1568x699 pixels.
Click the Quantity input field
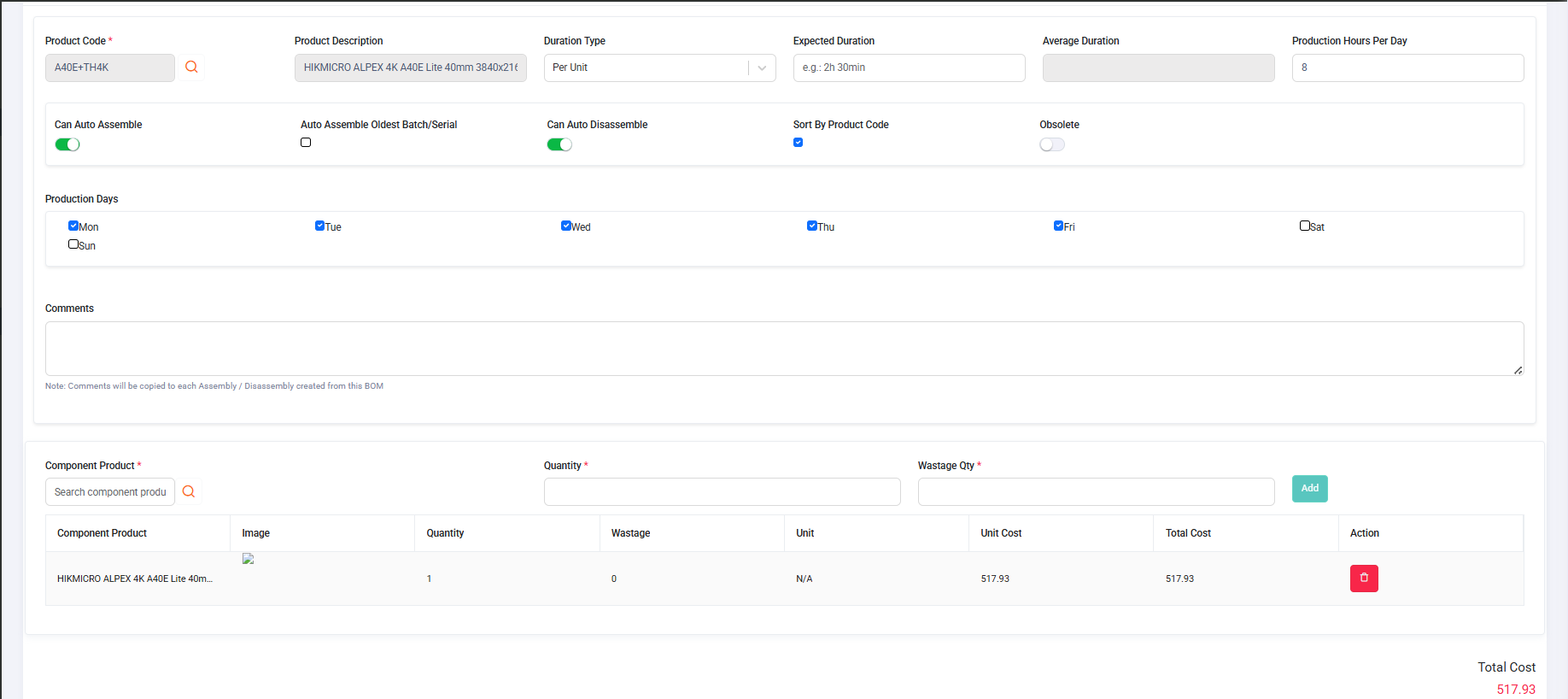[722, 492]
